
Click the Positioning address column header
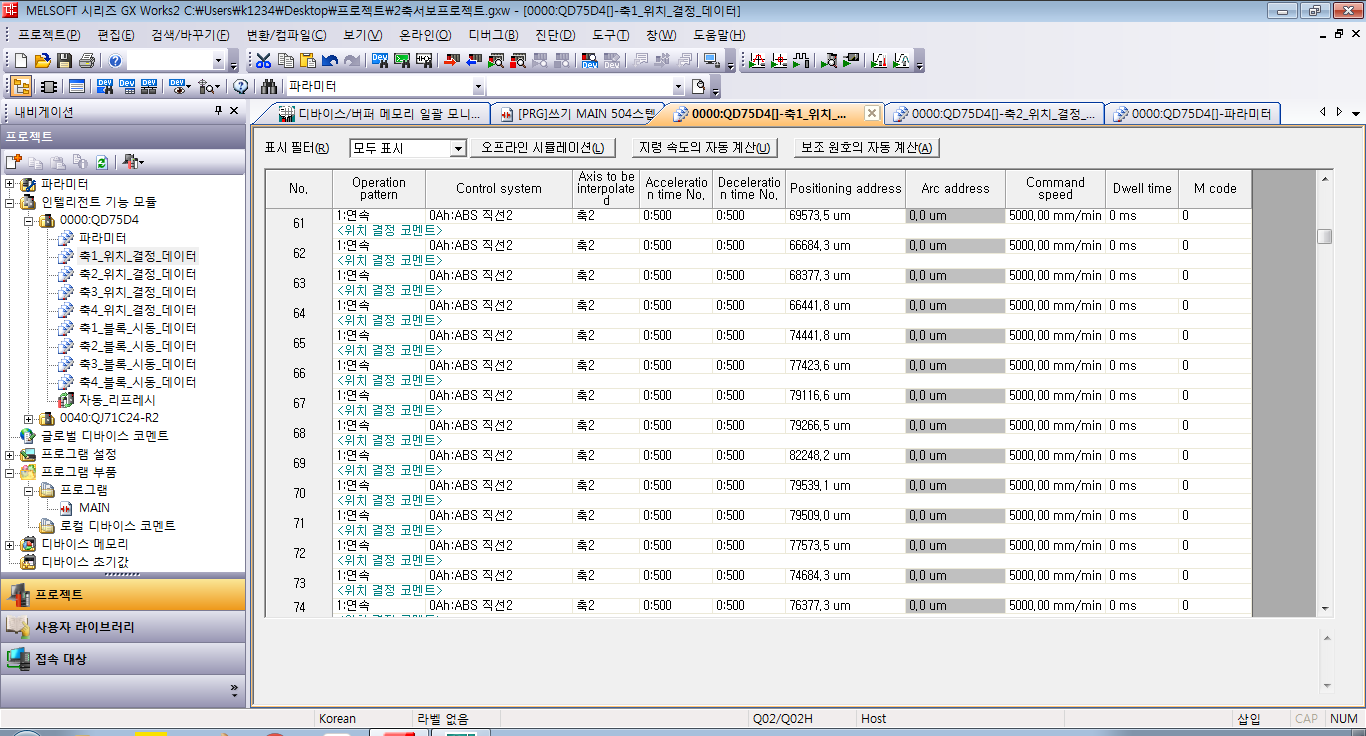pyautogui.click(x=845, y=188)
